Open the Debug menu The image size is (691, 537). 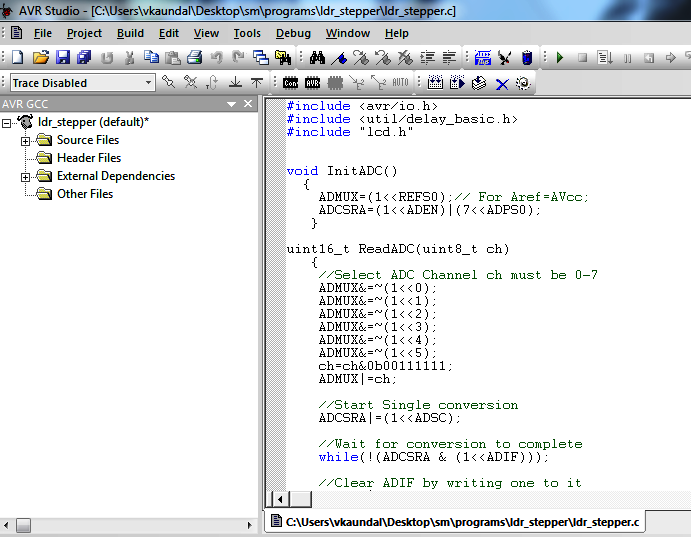coord(293,33)
